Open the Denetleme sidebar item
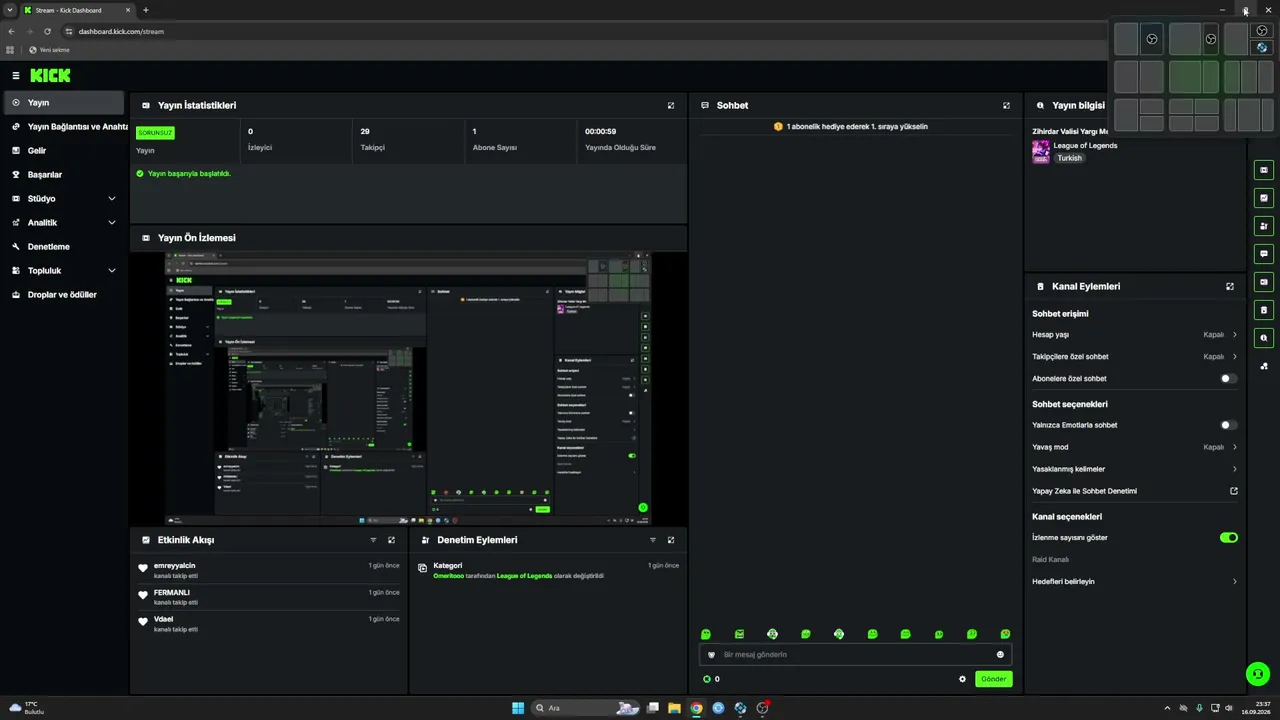The height and width of the screenshot is (720, 1280). click(x=64, y=247)
